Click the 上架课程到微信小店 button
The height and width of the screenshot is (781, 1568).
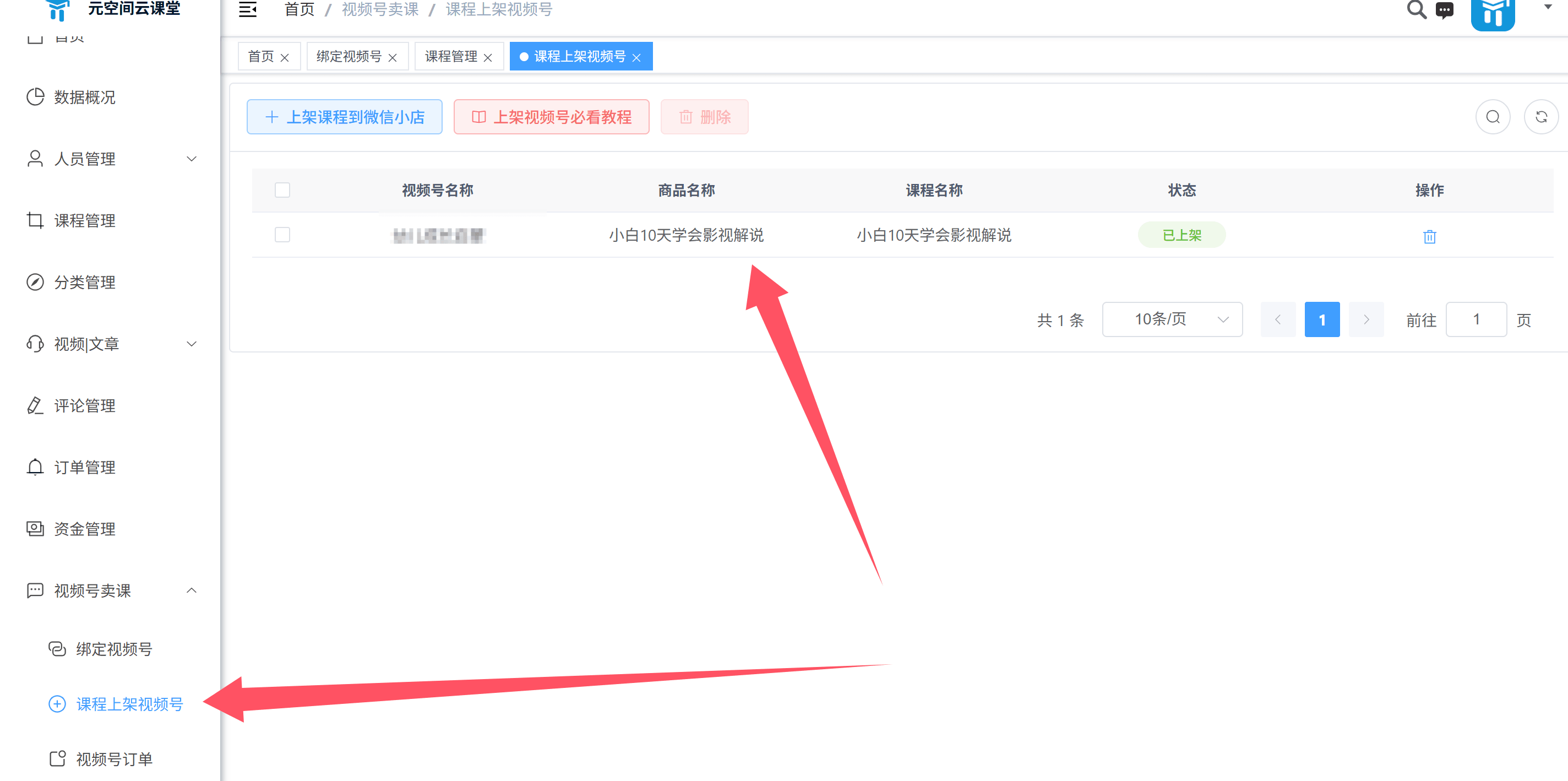344,116
